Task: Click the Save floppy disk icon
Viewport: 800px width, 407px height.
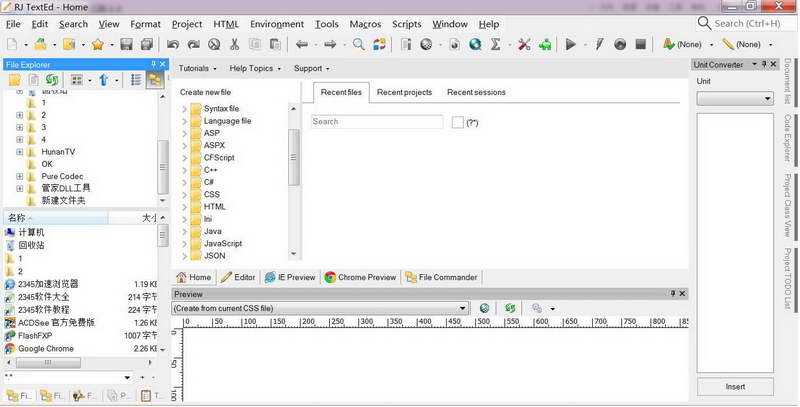Action: click(x=127, y=44)
